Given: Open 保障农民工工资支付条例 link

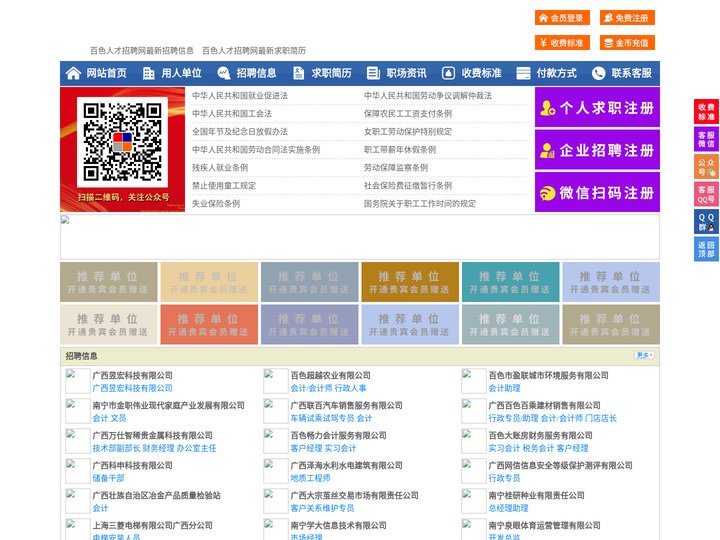Looking at the screenshot, I should pyautogui.click(x=408, y=113).
